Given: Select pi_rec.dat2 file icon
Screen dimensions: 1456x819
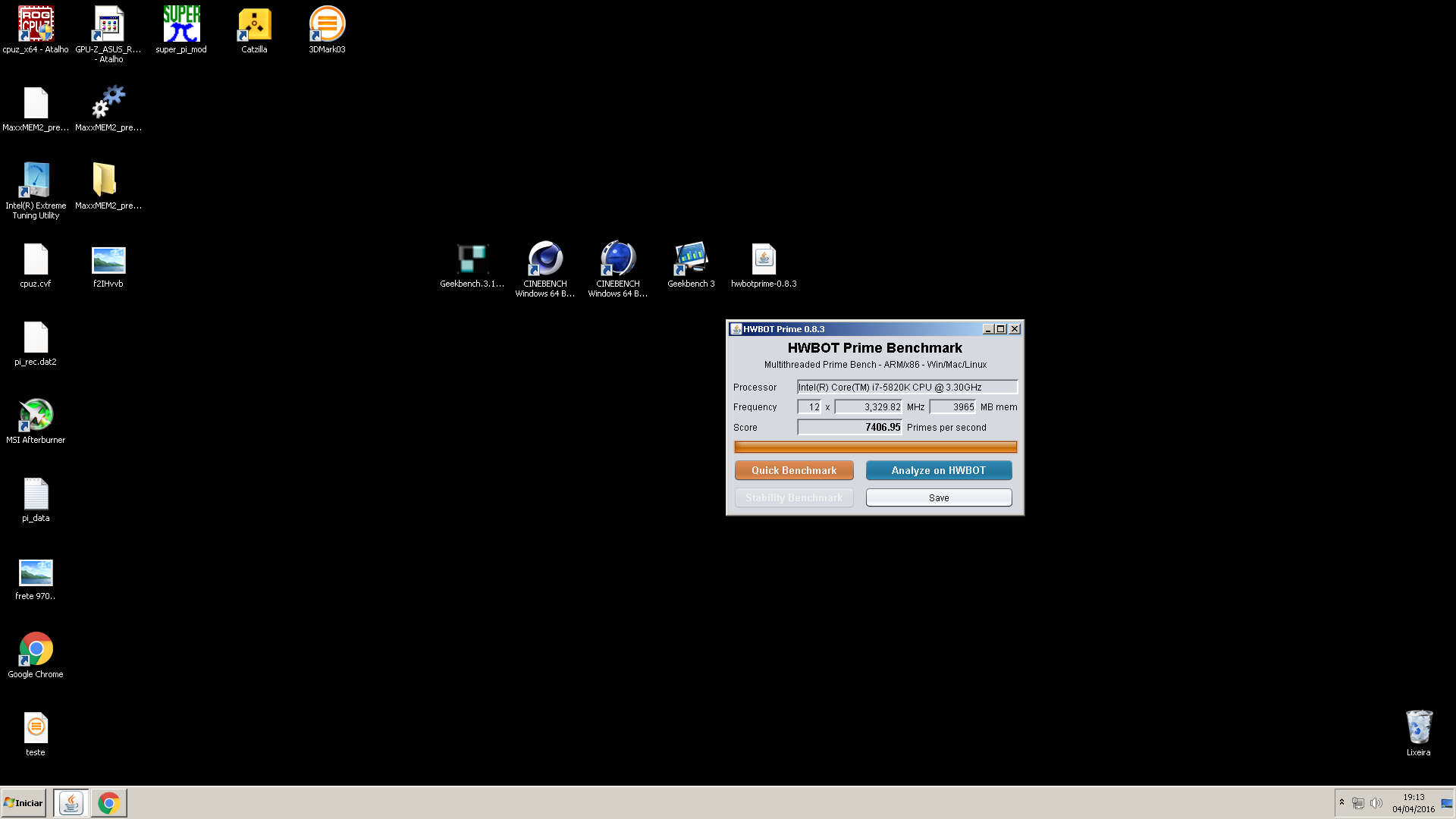Looking at the screenshot, I should pos(36,337).
